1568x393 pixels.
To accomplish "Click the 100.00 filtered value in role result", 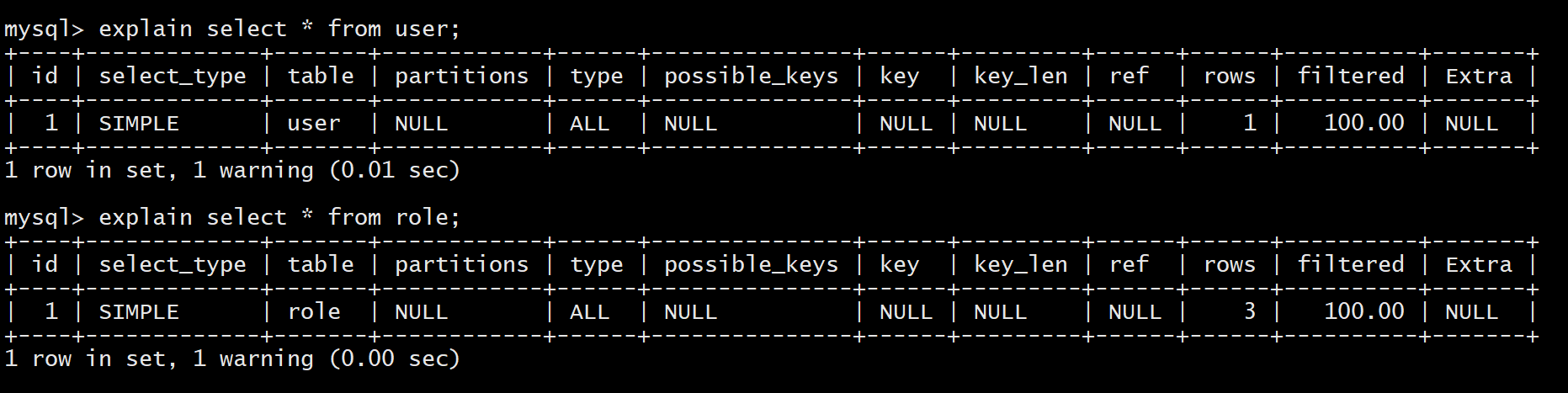I will (1364, 311).
